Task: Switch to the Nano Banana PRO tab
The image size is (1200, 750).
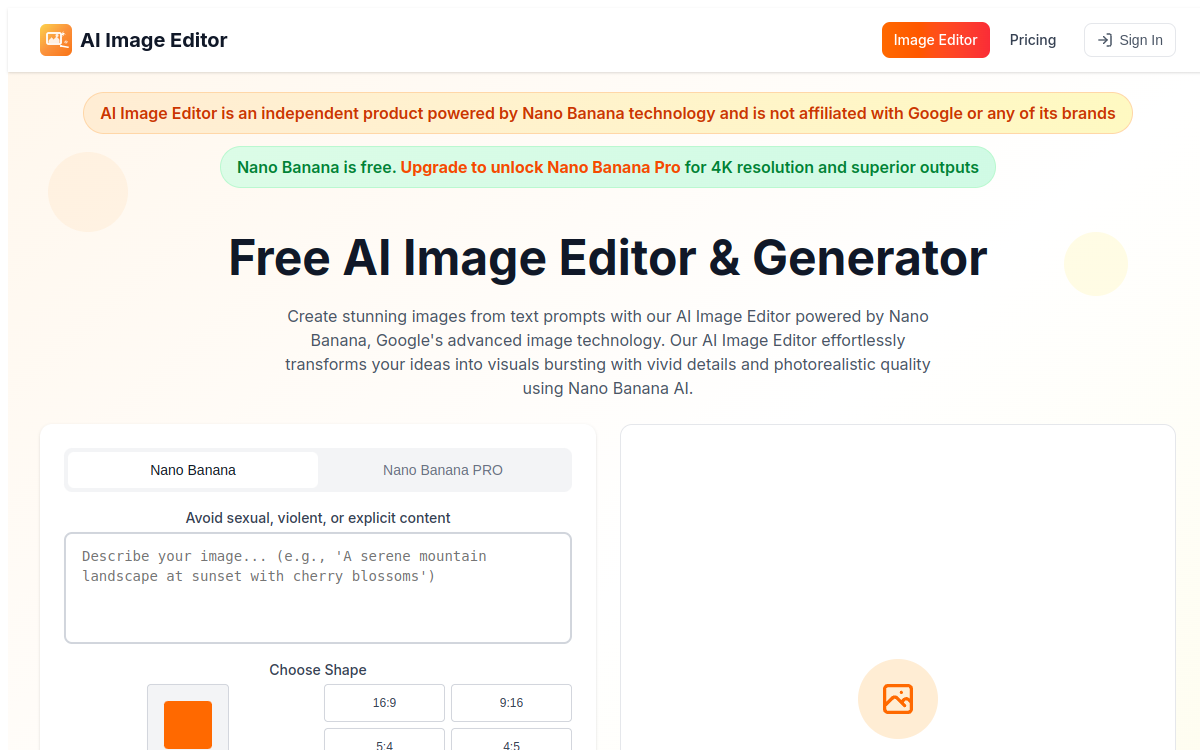Action: [x=443, y=470]
